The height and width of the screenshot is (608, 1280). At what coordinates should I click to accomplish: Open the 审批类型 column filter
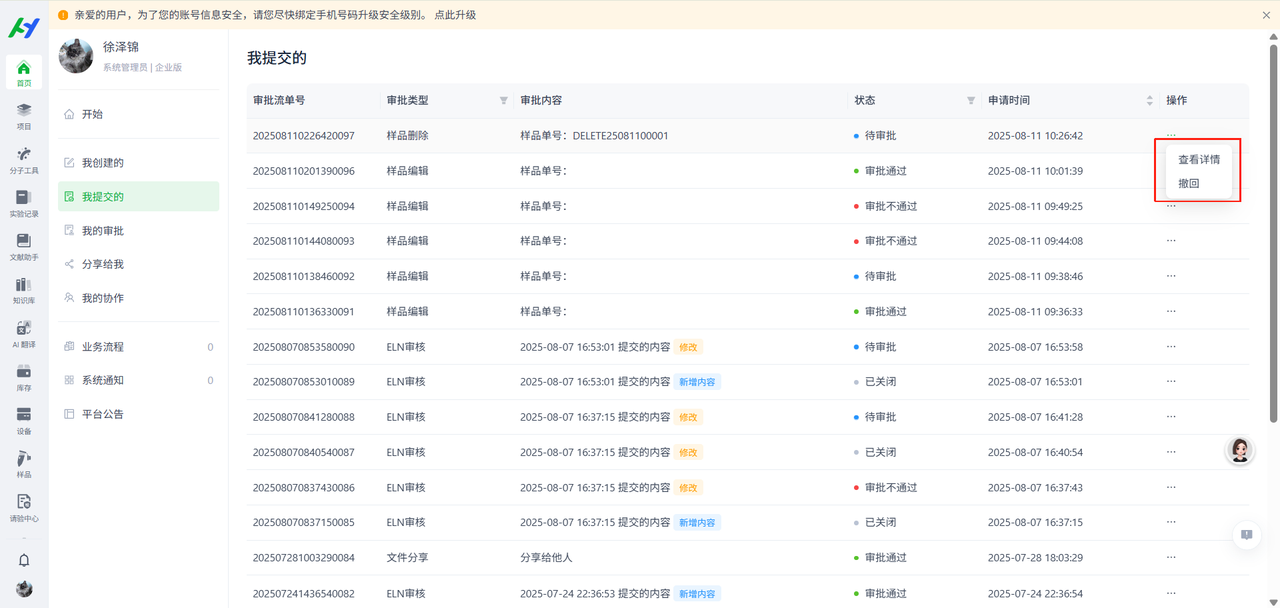coord(503,101)
